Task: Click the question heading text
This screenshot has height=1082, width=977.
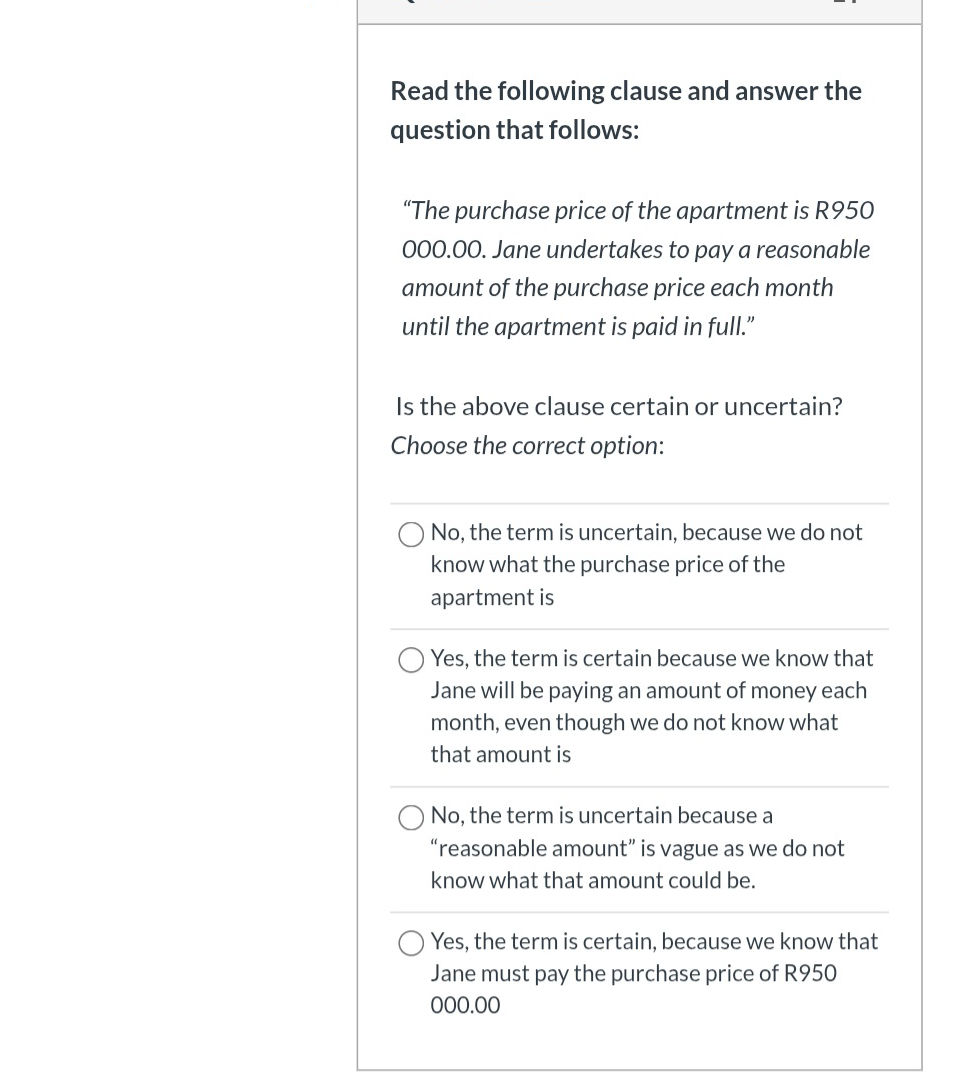Action: pos(626,109)
